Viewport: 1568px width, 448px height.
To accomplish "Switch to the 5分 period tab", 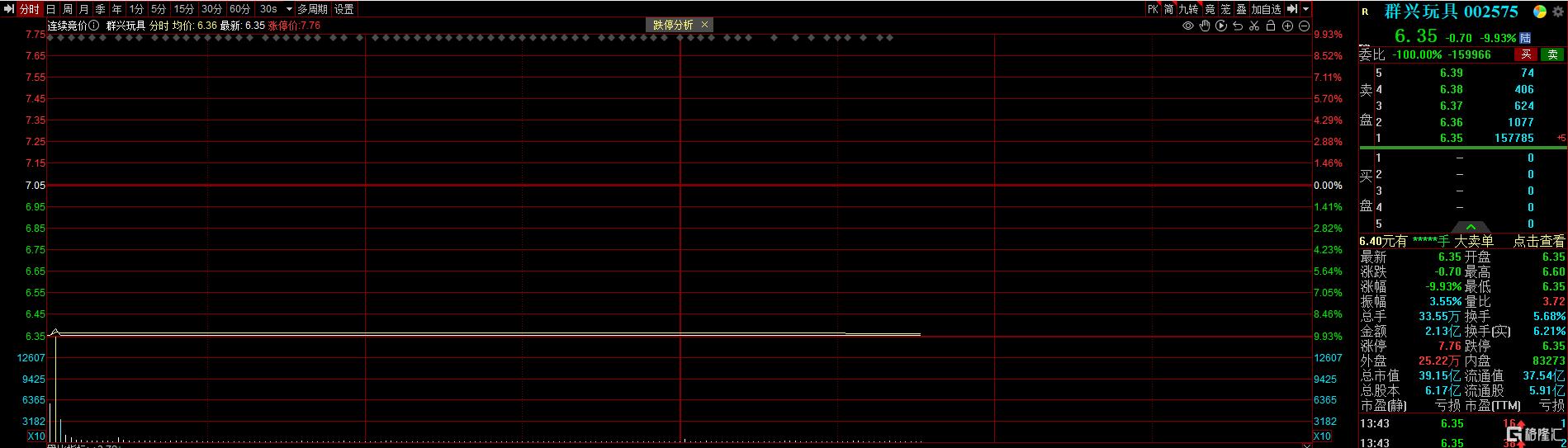I will (158, 9).
